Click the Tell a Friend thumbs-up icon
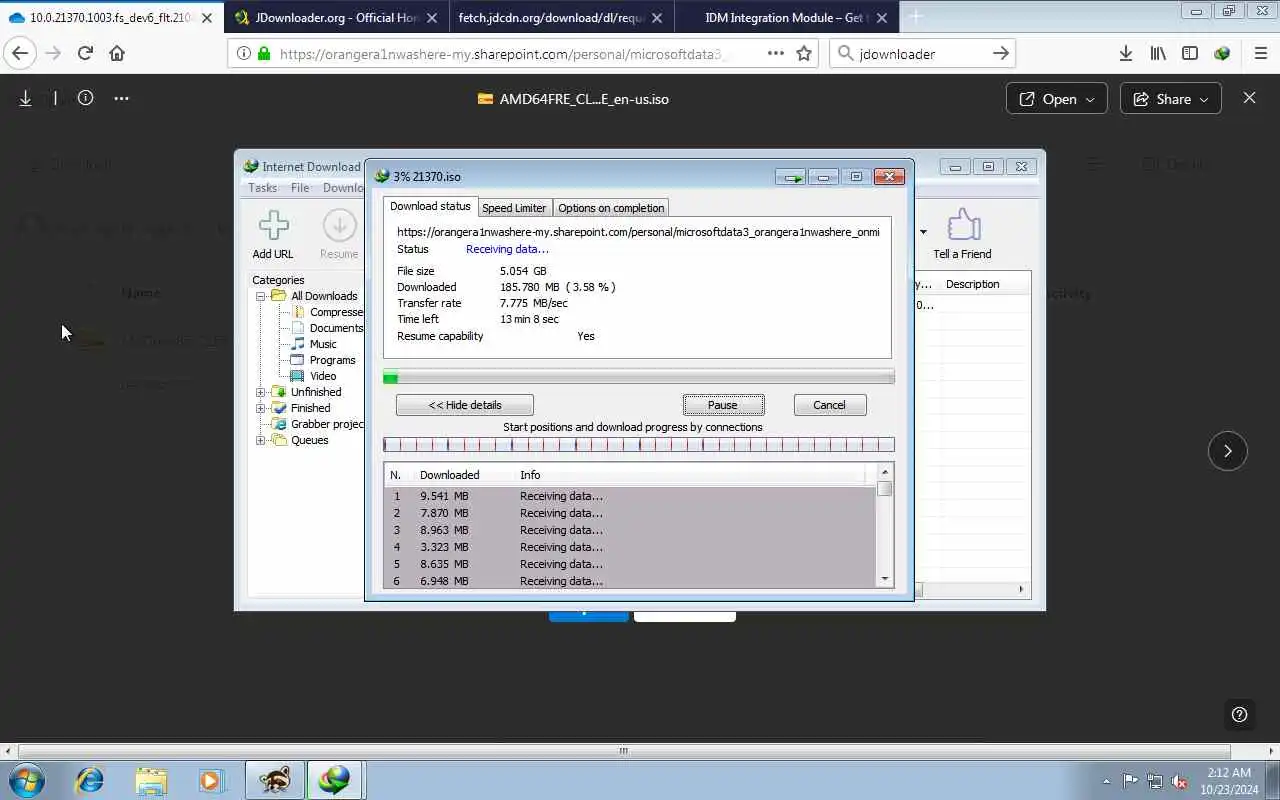Screen dimensions: 1280x800 pos(963,226)
